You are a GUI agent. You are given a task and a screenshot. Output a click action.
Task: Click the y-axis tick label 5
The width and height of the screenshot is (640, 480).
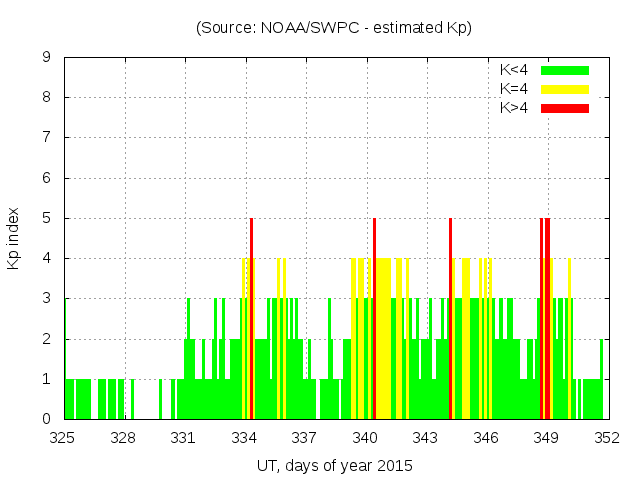(47, 218)
